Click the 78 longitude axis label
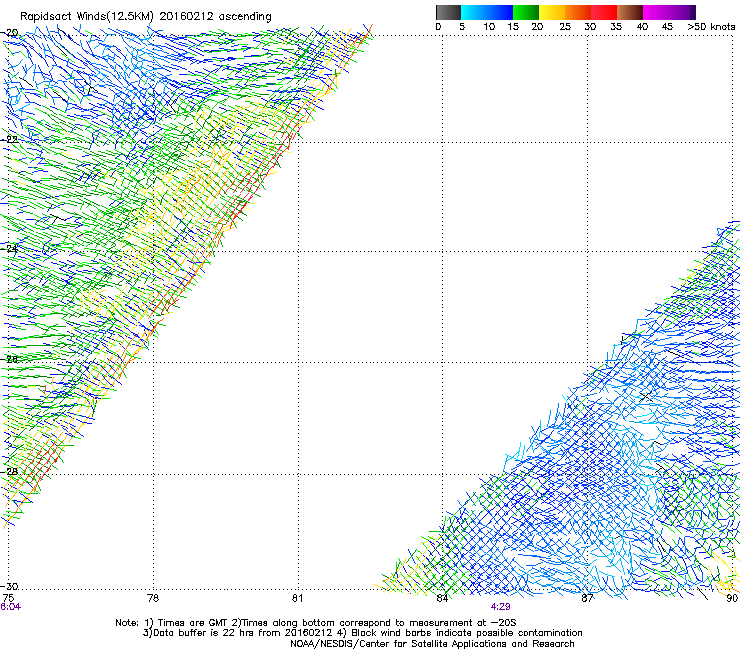 (x=153, y=598)
